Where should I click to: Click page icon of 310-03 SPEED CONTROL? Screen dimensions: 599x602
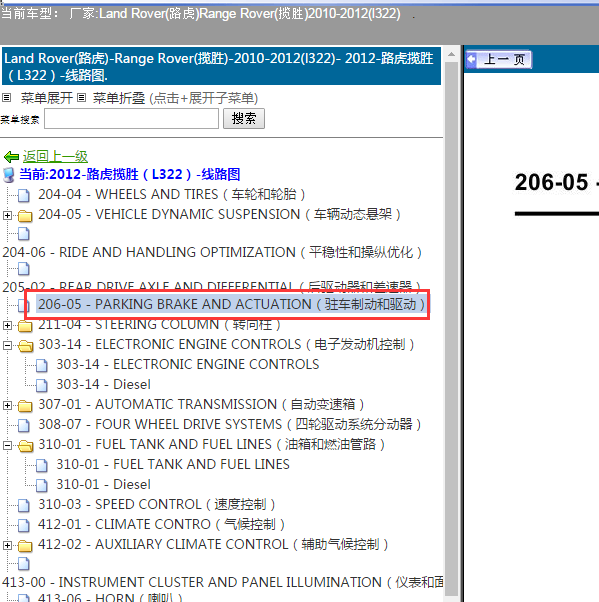24,506
